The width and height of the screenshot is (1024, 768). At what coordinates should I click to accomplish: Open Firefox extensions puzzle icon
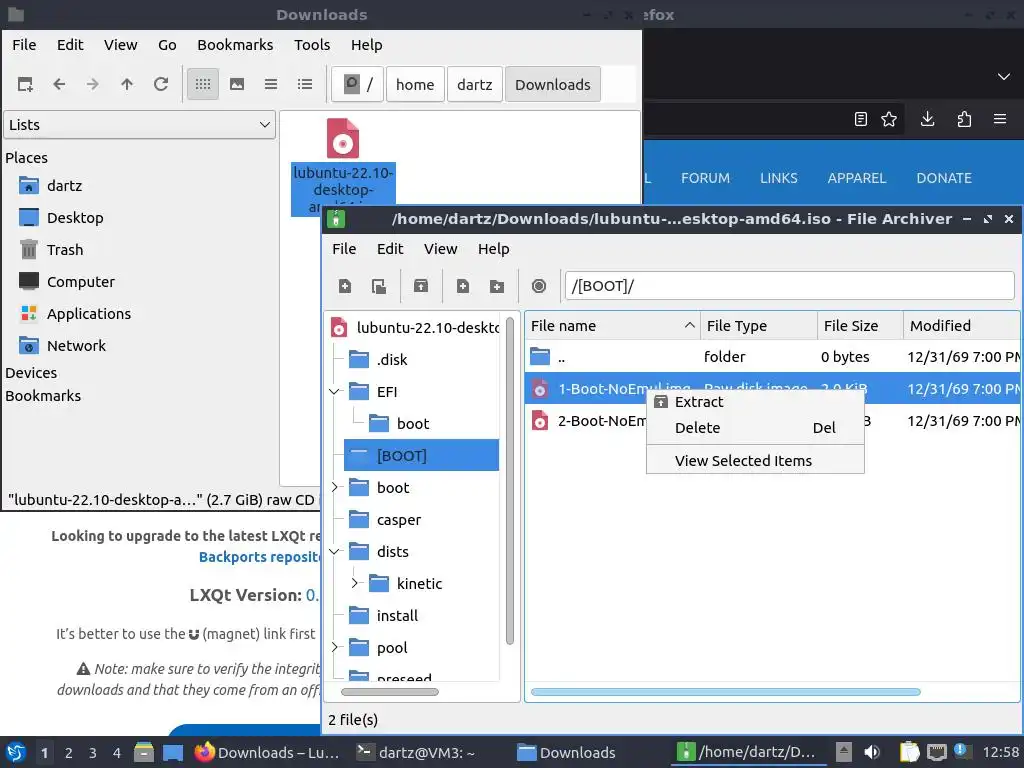pos(964,119)
